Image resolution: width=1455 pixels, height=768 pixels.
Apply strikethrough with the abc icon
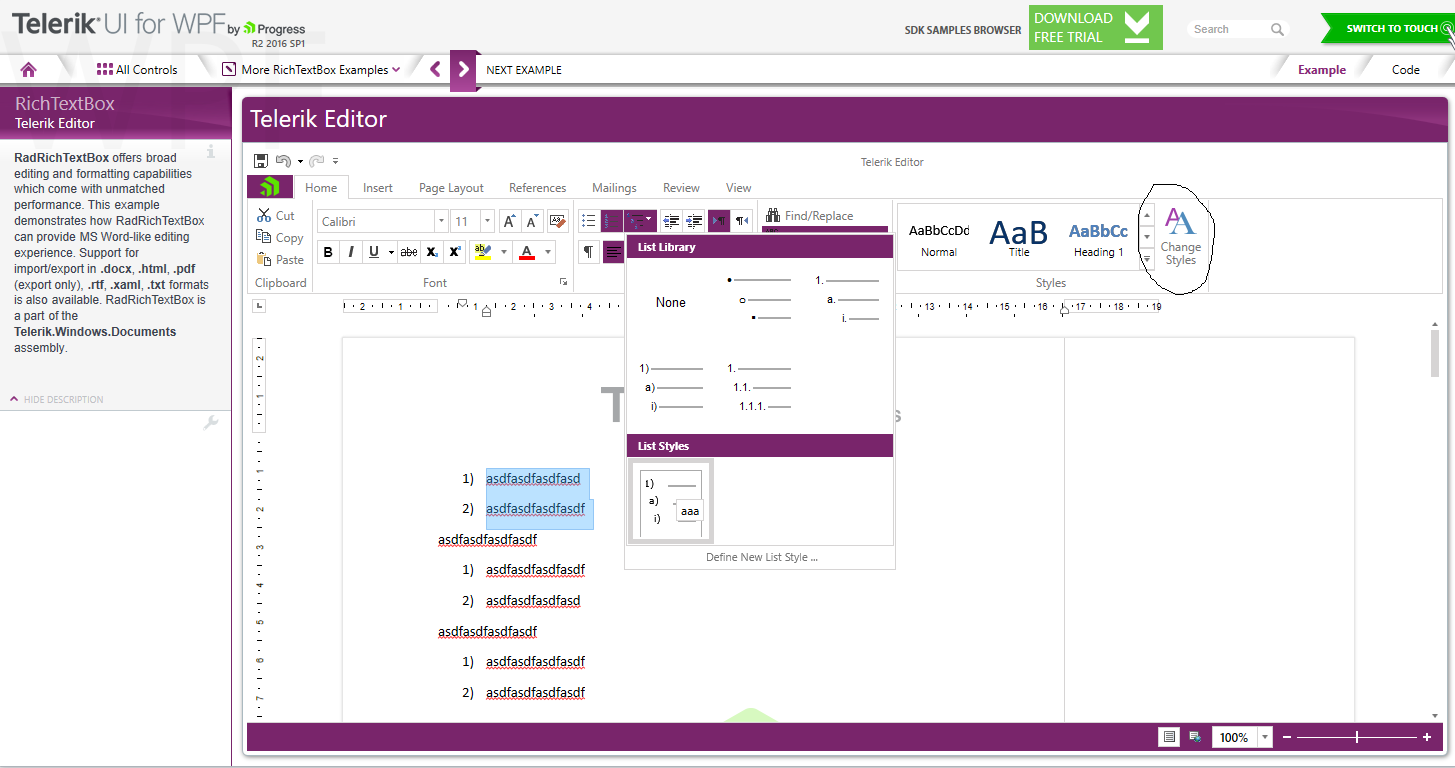409,252
